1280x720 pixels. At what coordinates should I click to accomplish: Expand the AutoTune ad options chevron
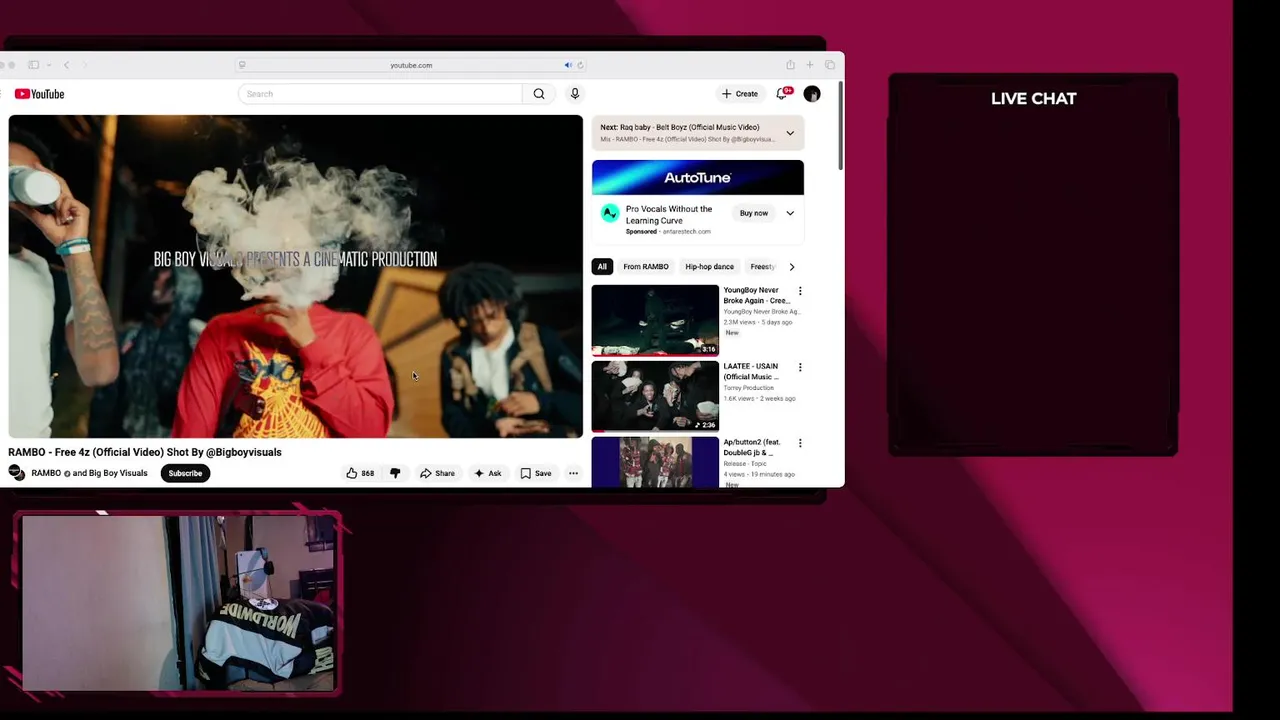point(790,213)
